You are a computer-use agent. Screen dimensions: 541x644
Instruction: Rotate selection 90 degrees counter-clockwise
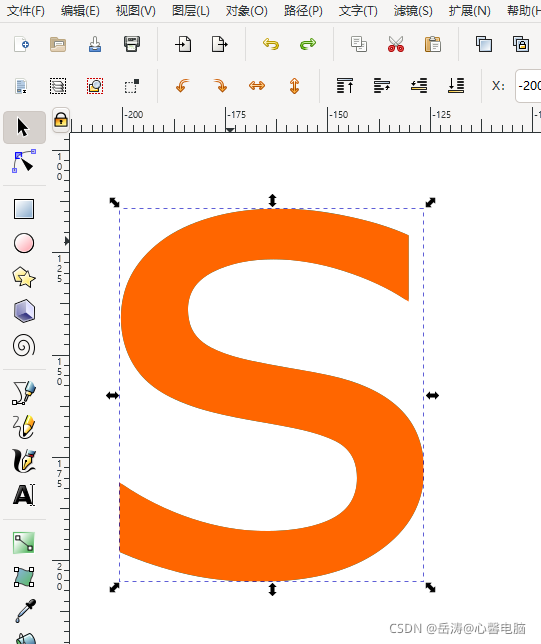183,86
